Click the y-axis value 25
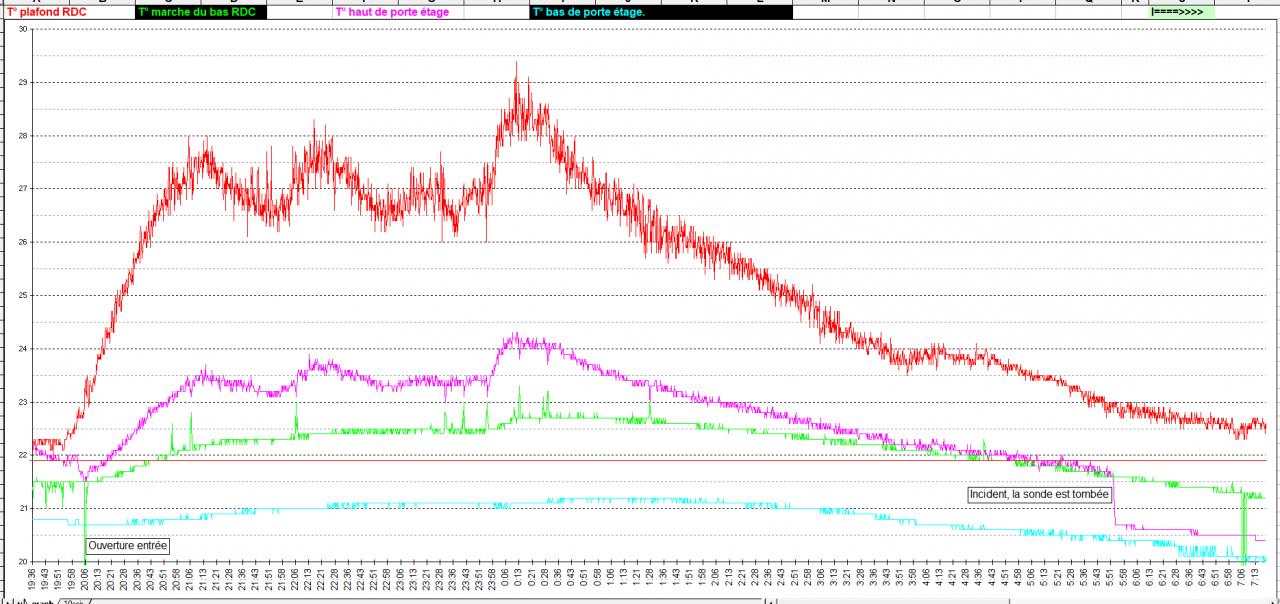Screen dimensions: 1280x604 (23, 295)
